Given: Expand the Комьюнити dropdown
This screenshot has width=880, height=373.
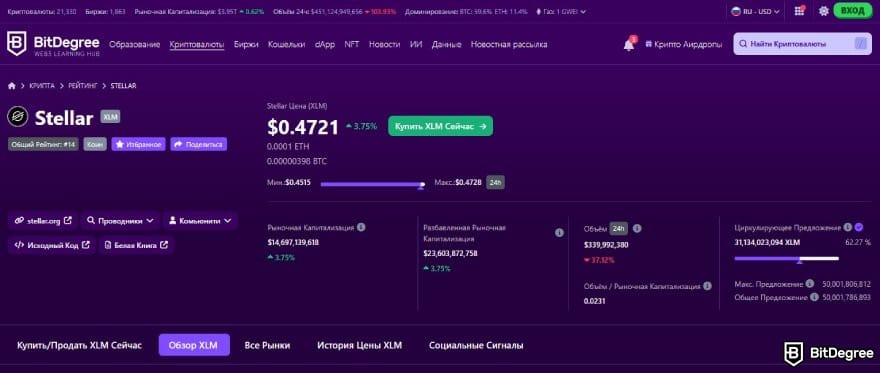Looking at the screenshot, I should 200,221.
